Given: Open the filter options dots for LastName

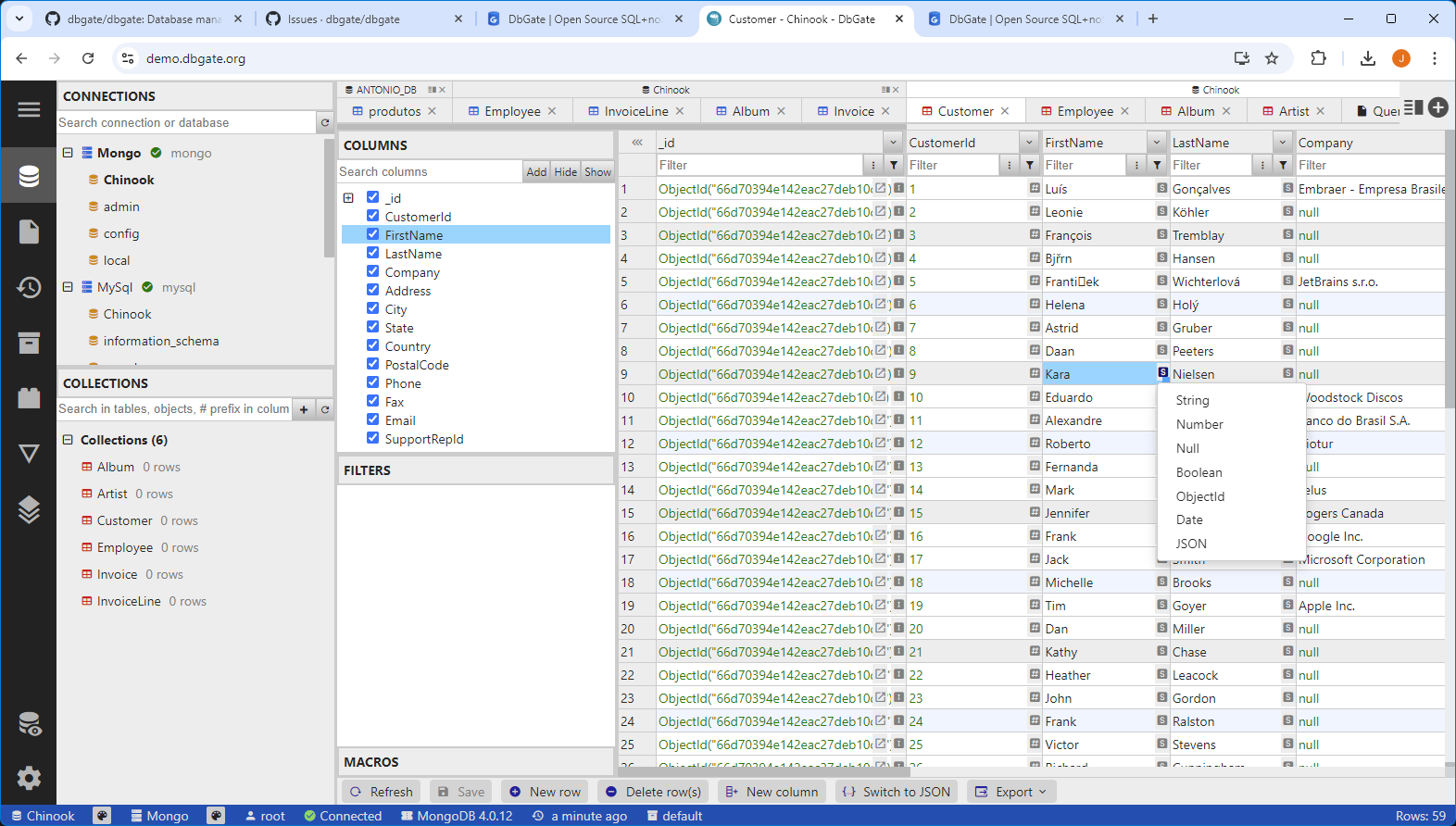Looking at the screenshot, I should pyautogui.click(x=1261, y=165).
